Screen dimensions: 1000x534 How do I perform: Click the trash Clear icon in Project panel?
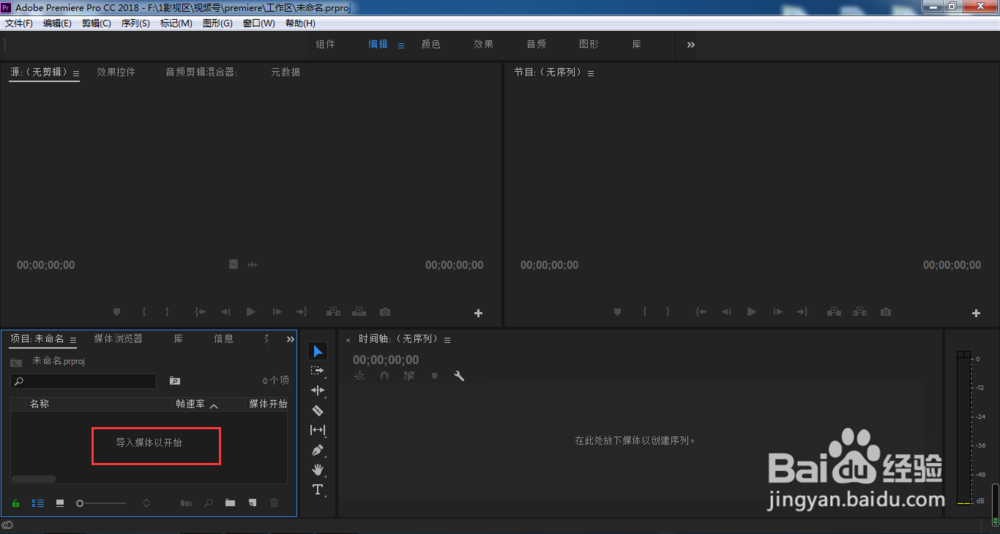(x=274, y=503)
